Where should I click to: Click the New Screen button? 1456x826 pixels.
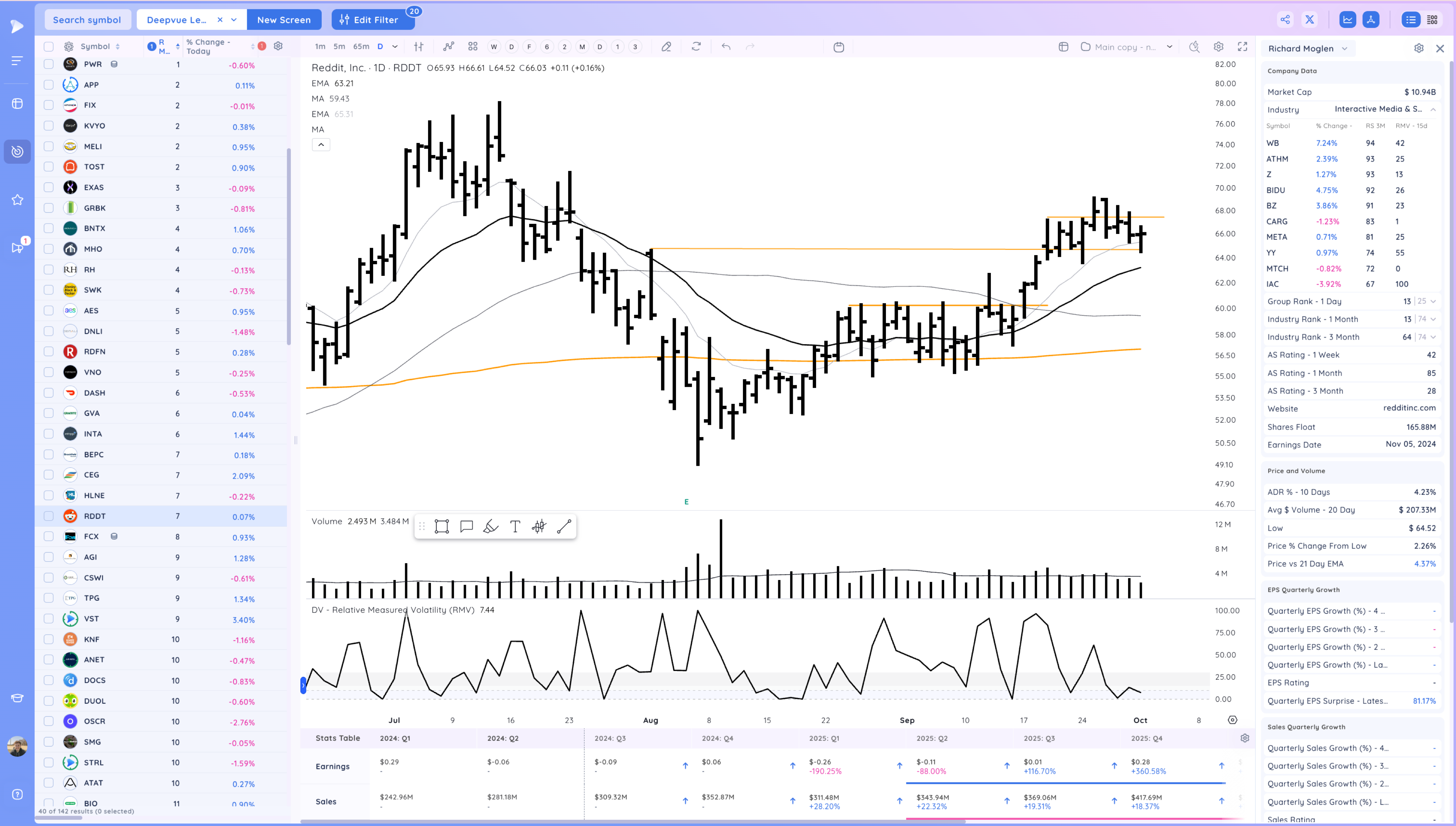pos(284,19)
